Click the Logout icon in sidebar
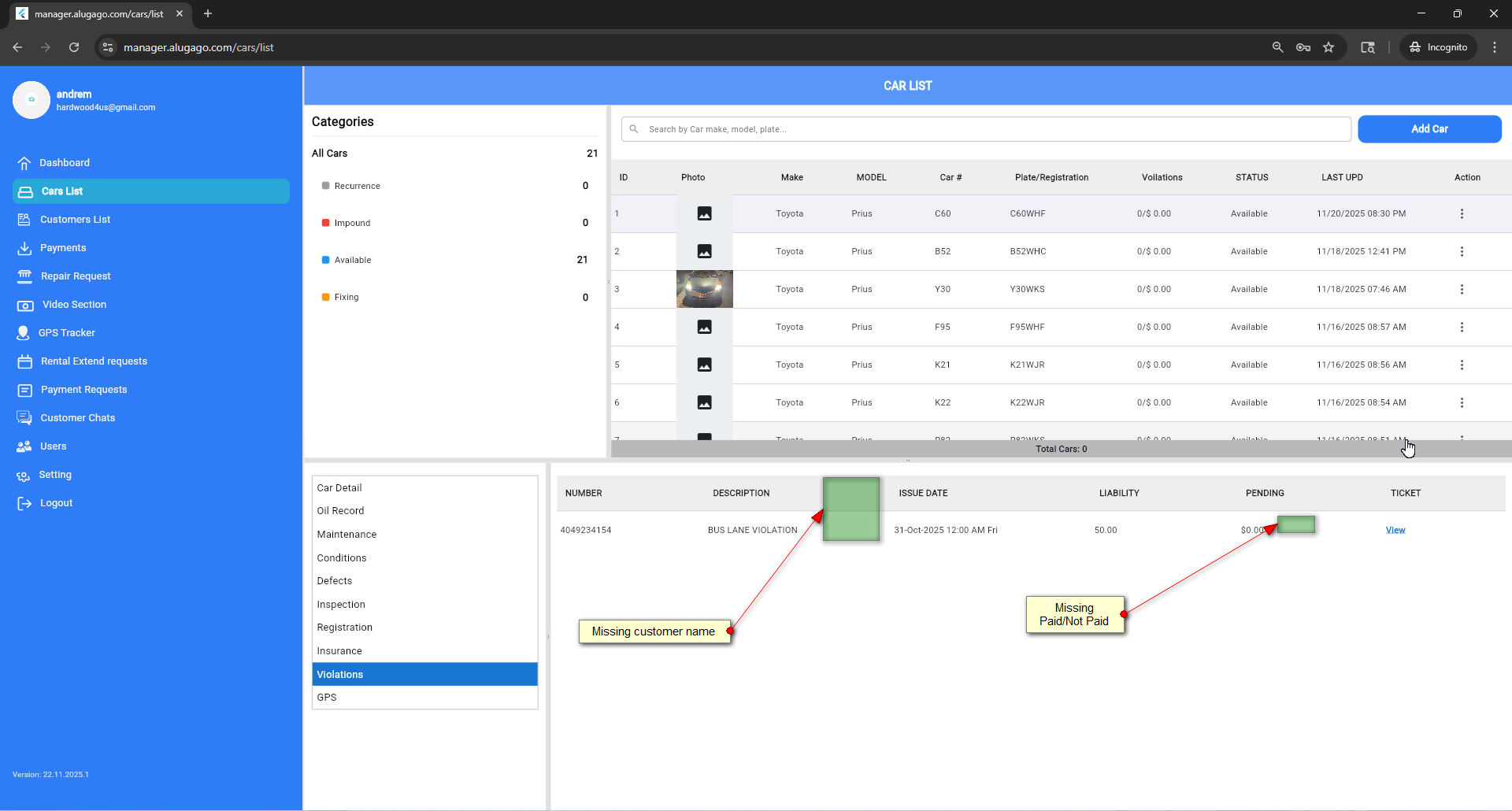Screen dimensions: 1512x811 tap(24, 503)
